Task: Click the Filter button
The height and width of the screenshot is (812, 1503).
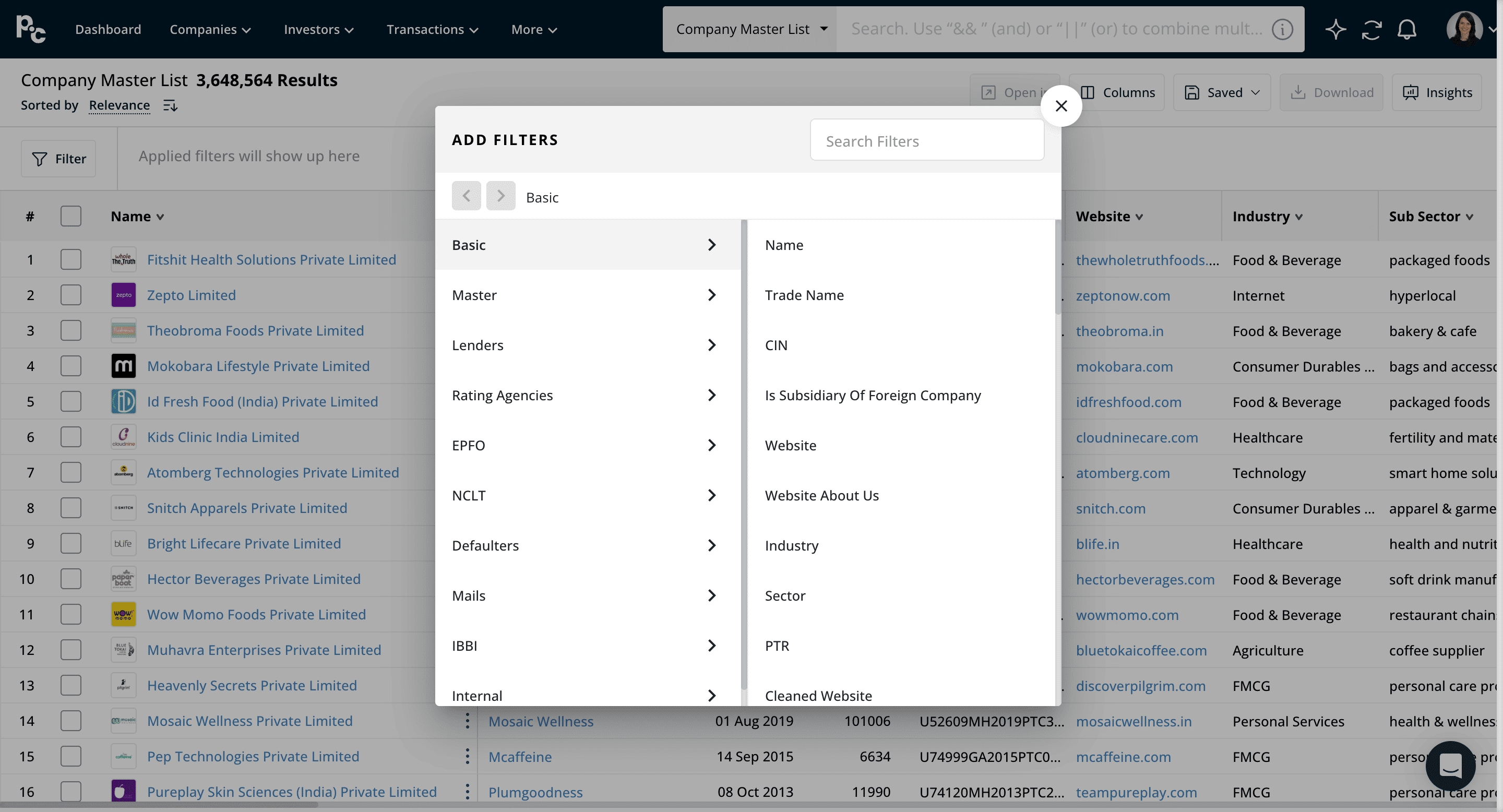Action: (x=58, y=159)
